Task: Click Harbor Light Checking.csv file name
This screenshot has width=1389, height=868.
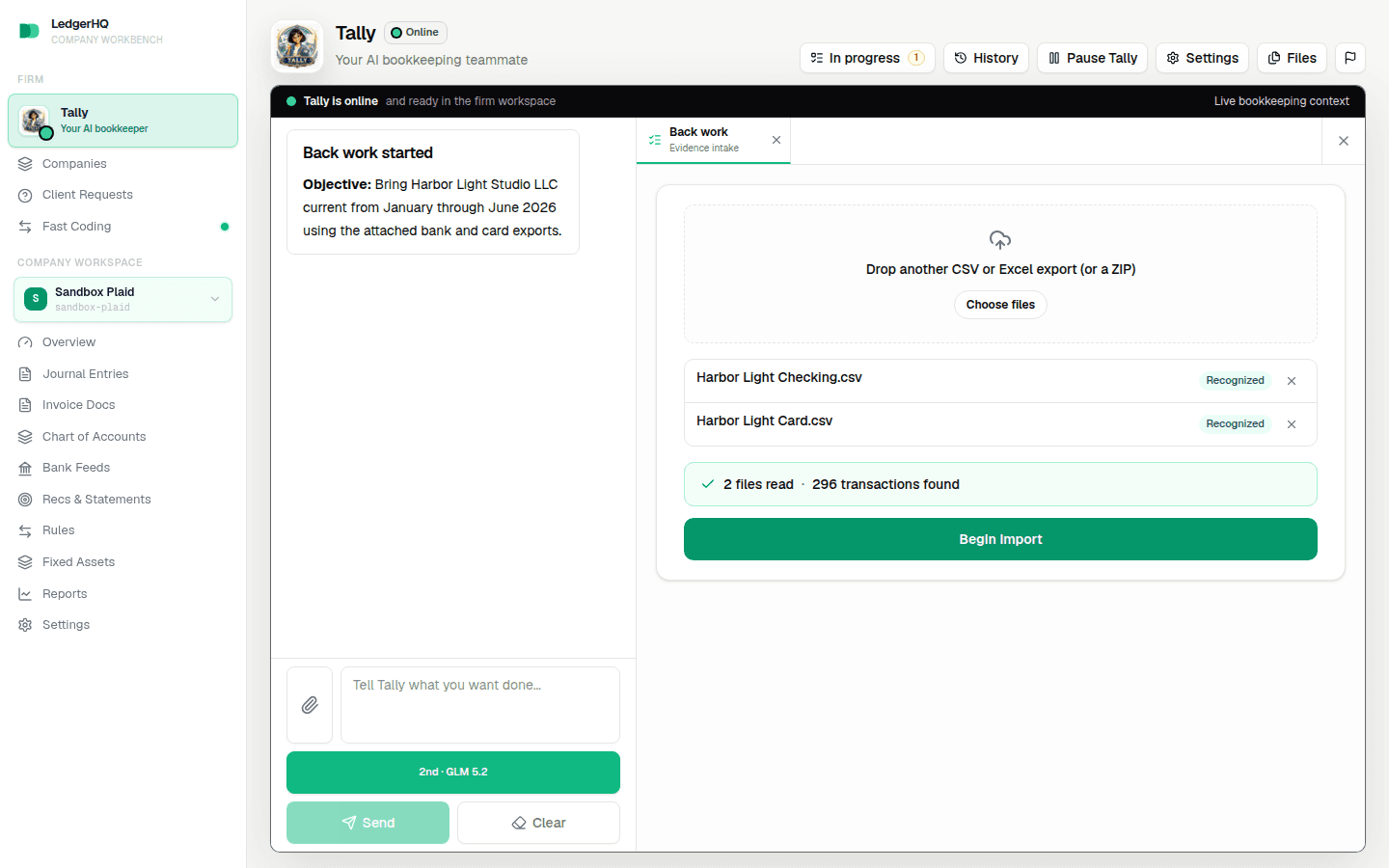Action: point(779,377)
